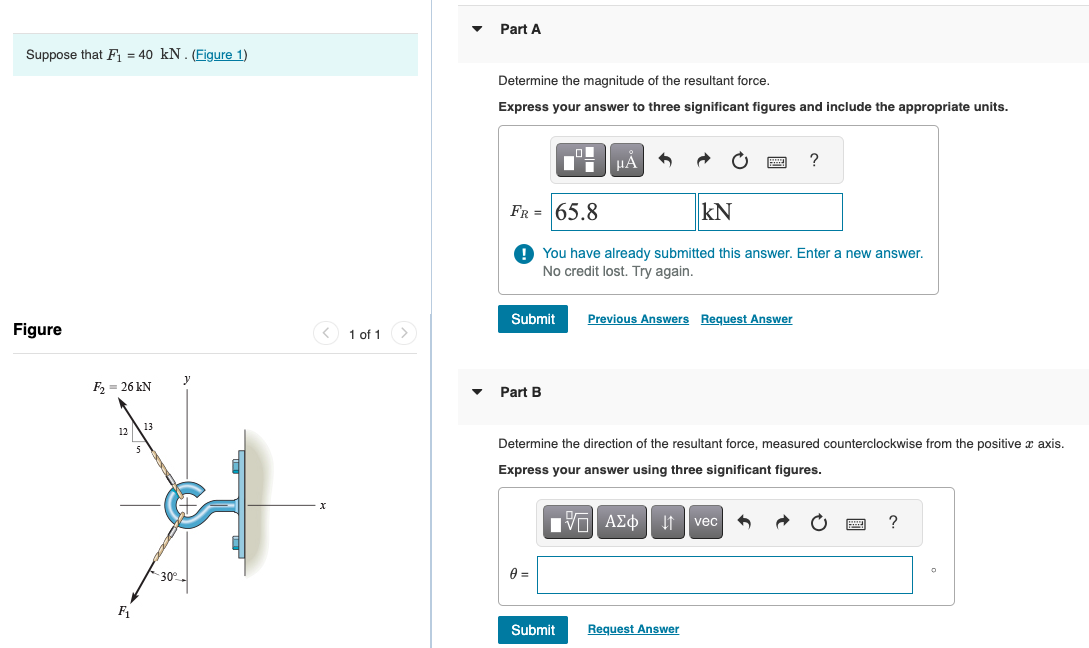Click the math template icon in Part B toolbar
1089x648 pixels.
pyautogui.click(x=568, y=522)
